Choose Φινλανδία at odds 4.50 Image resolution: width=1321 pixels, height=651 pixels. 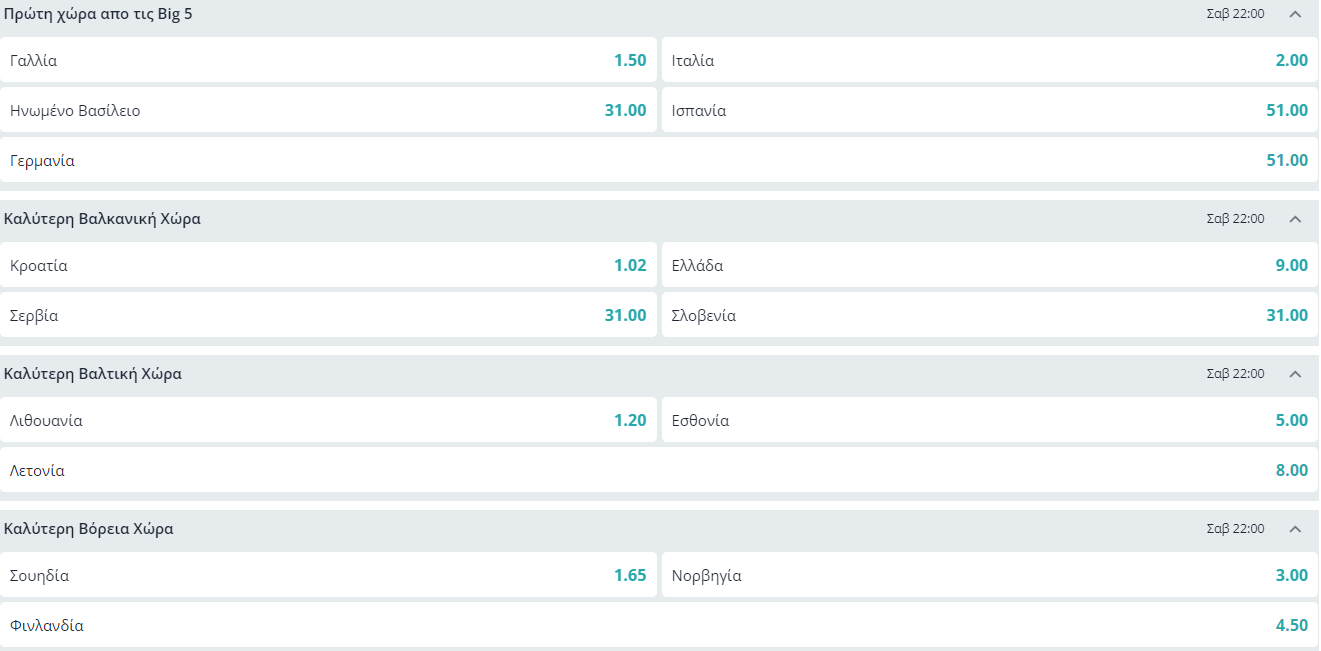point(659,626)
